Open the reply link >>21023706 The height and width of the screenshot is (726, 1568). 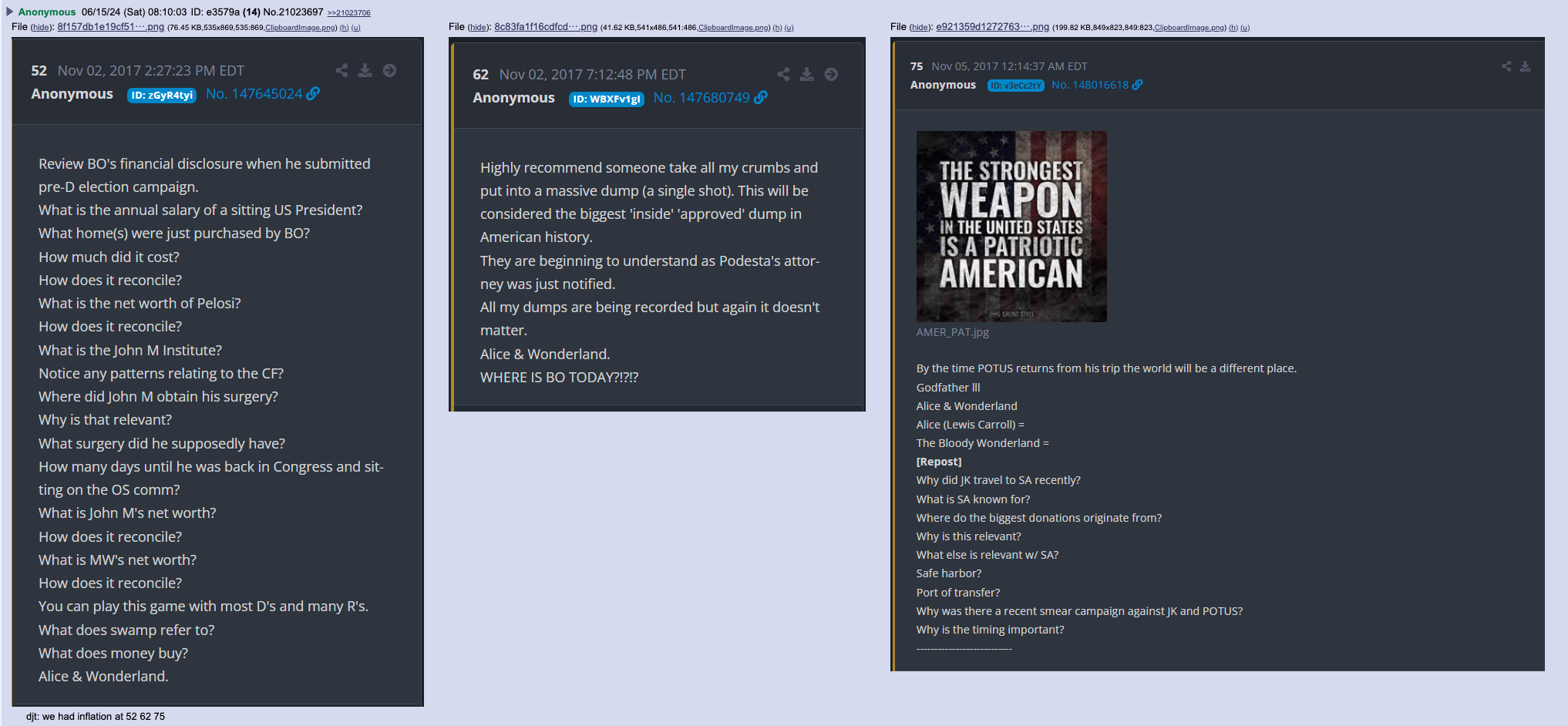coord(348,12)
